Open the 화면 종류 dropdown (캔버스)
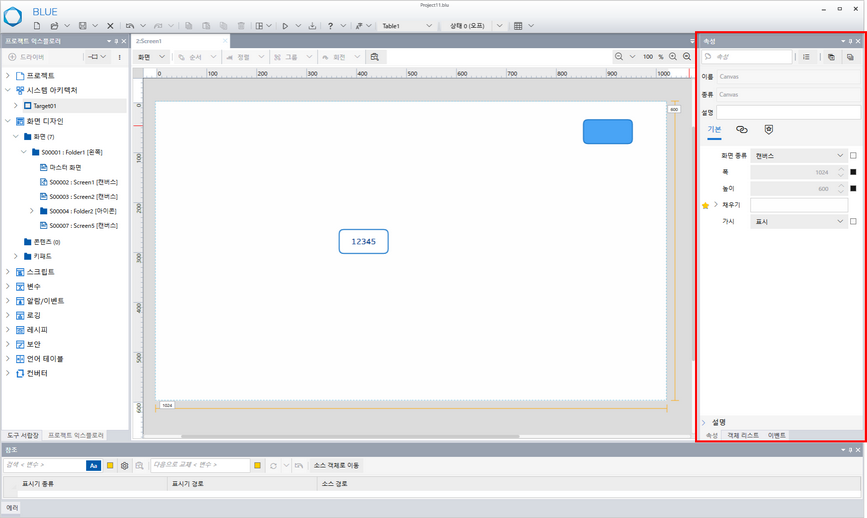The width and height of the screenshot is (867, 518). pyautogui.click(x=799, y=156)
